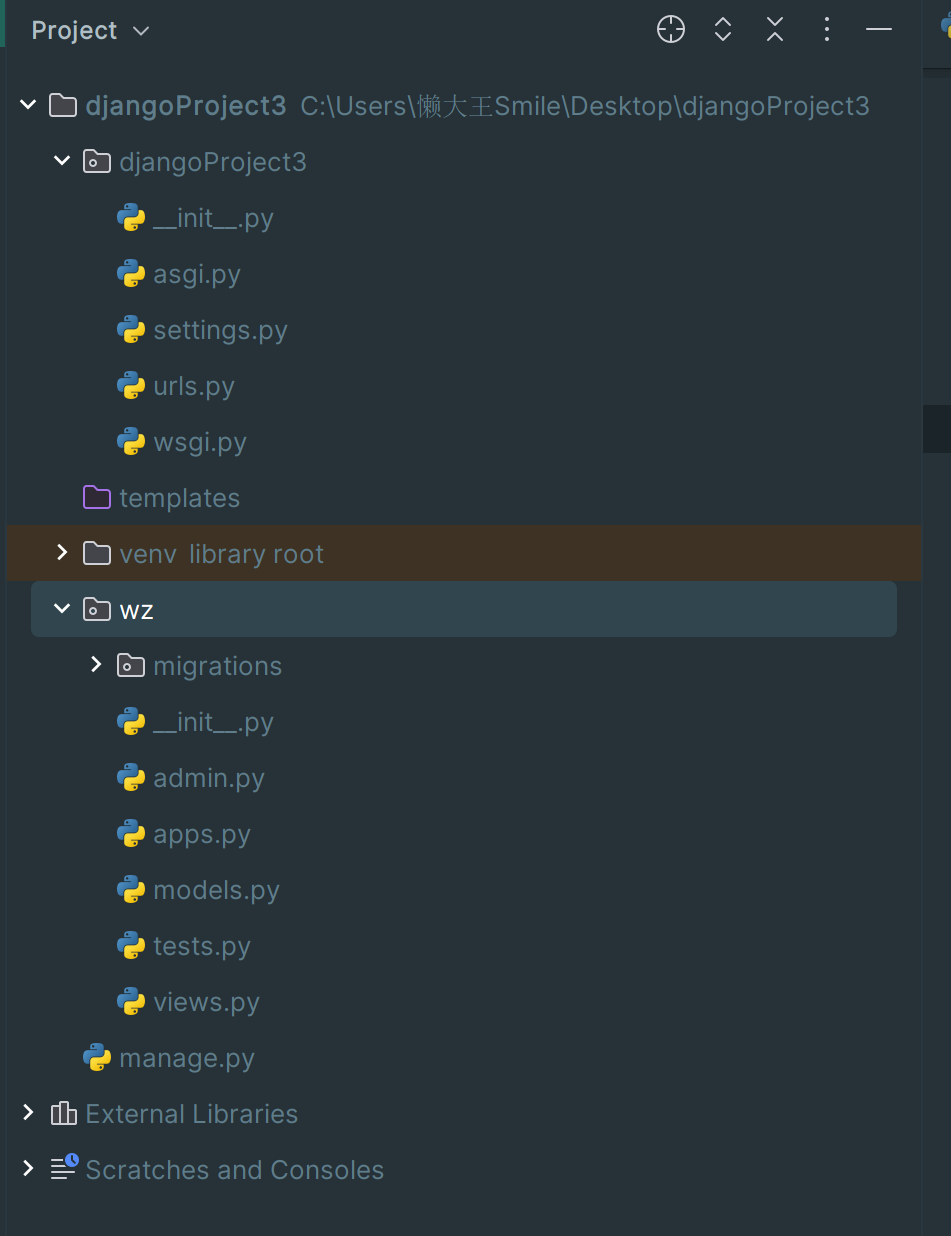Expand the venv library root folder
The width and height of the screenshot is (951, 1236).
click(x=62, y=553)
